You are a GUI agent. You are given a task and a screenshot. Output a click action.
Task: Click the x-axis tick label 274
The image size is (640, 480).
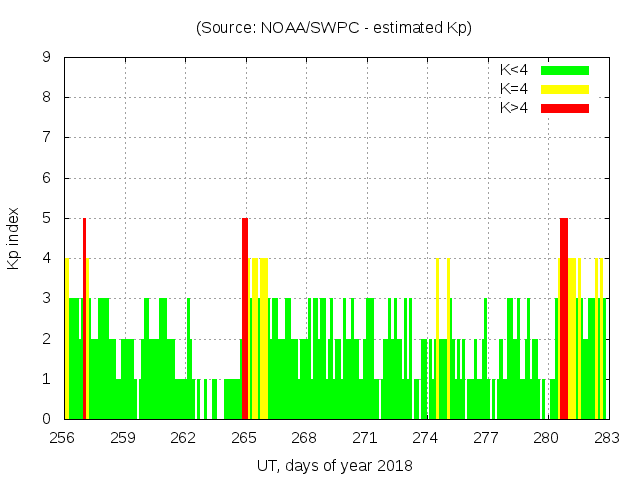tap(425, 438)
